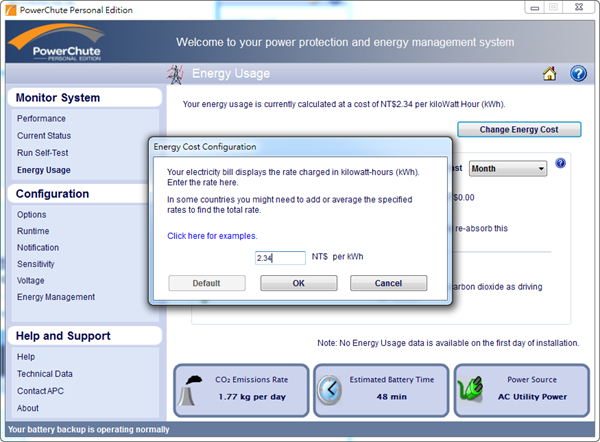This screenshot has width=600, height=442.
Task: Click the CO2 Emissions Rate panel text
Action: click(x=251, y=380)
